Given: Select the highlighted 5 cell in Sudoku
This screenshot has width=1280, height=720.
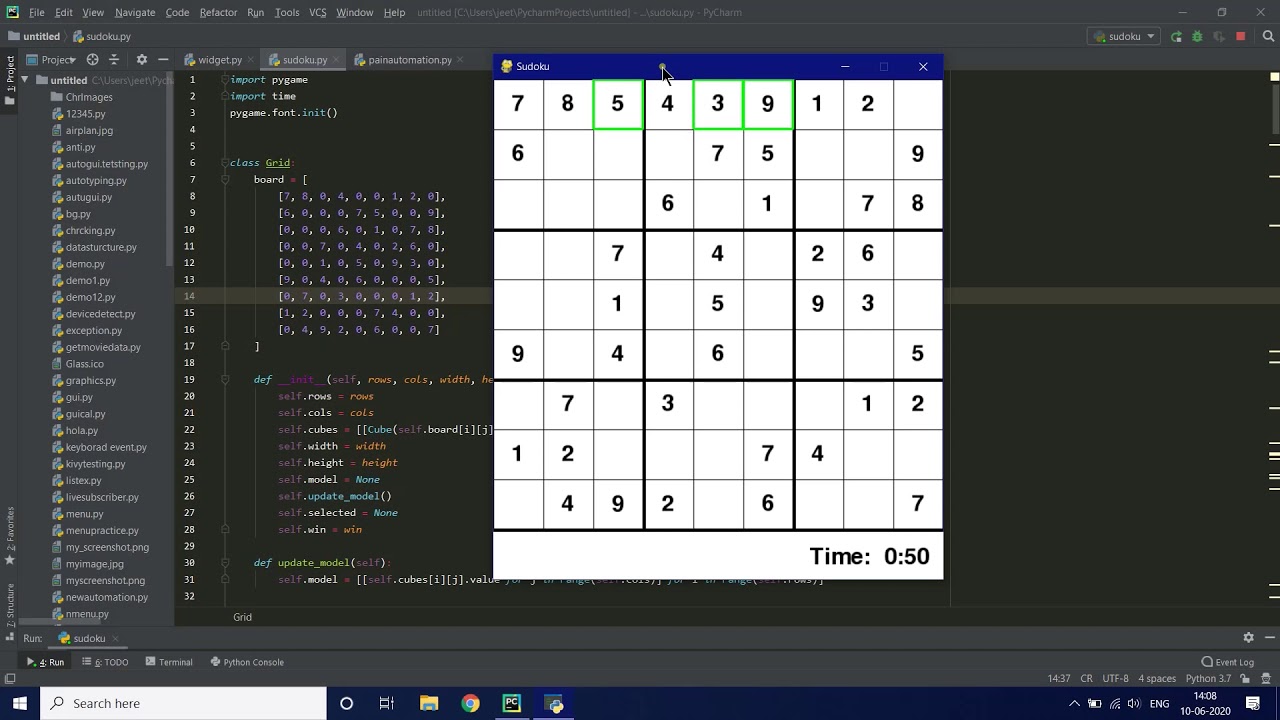Looking at the screenshot, I should coord(618,105).
